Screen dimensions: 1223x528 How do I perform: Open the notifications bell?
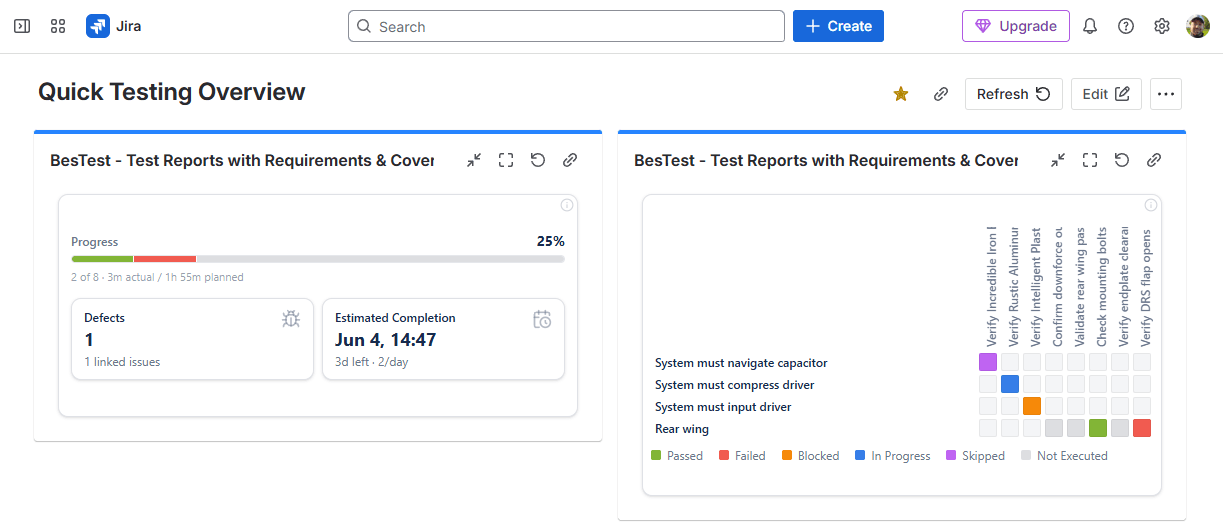click(x=1090, y=26)
